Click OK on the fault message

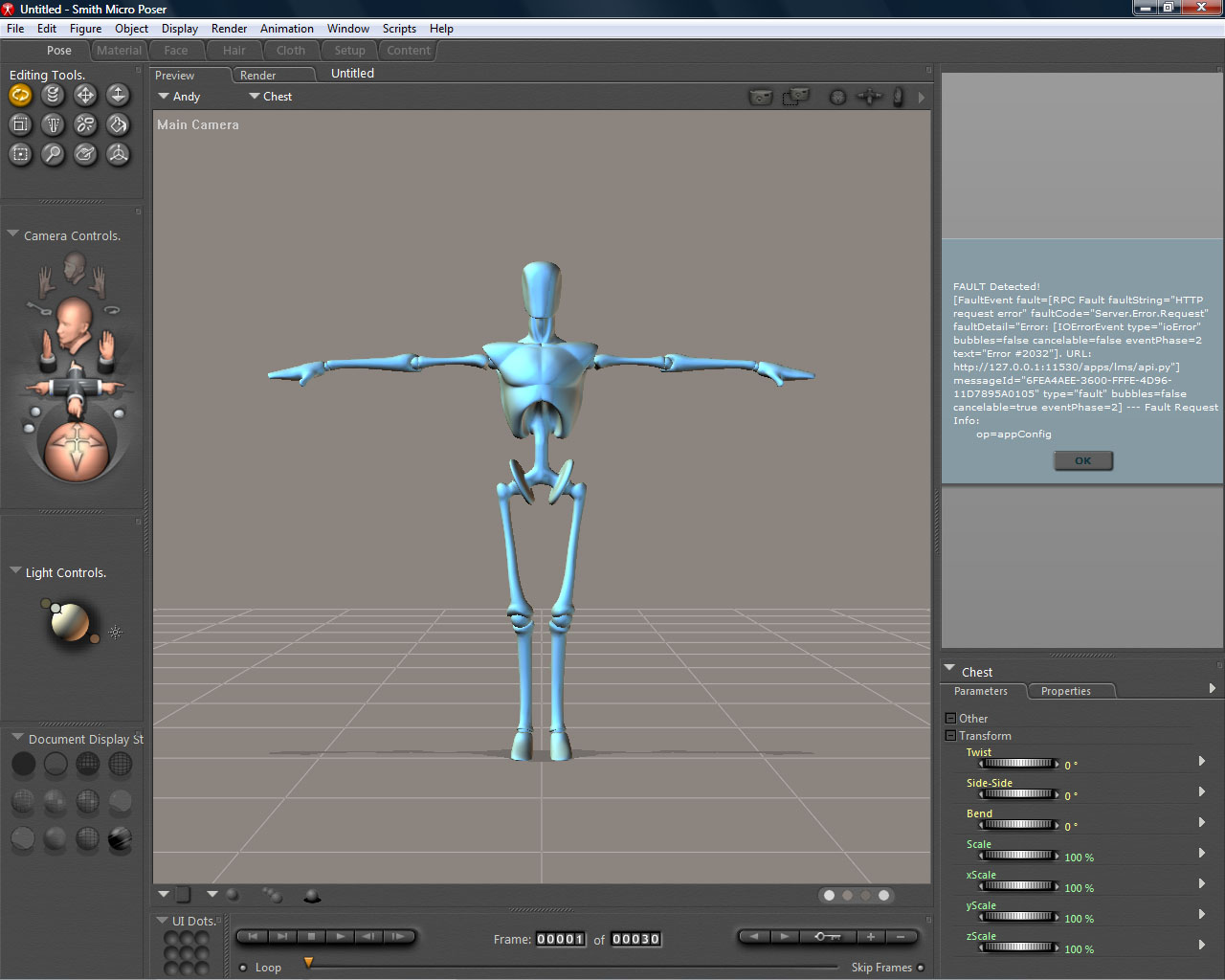[x=1082, y=460]
